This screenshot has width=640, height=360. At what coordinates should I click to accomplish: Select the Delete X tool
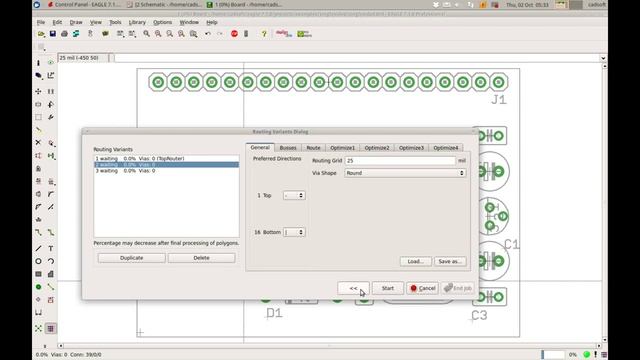(x=38, y=142)
